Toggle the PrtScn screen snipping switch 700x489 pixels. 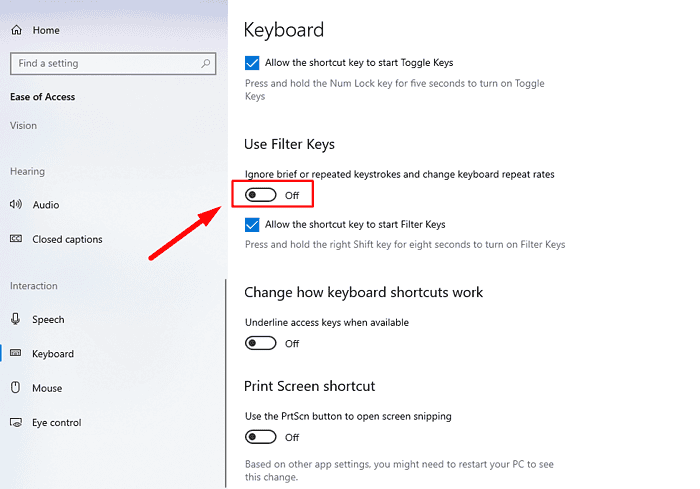pos(261,437)
